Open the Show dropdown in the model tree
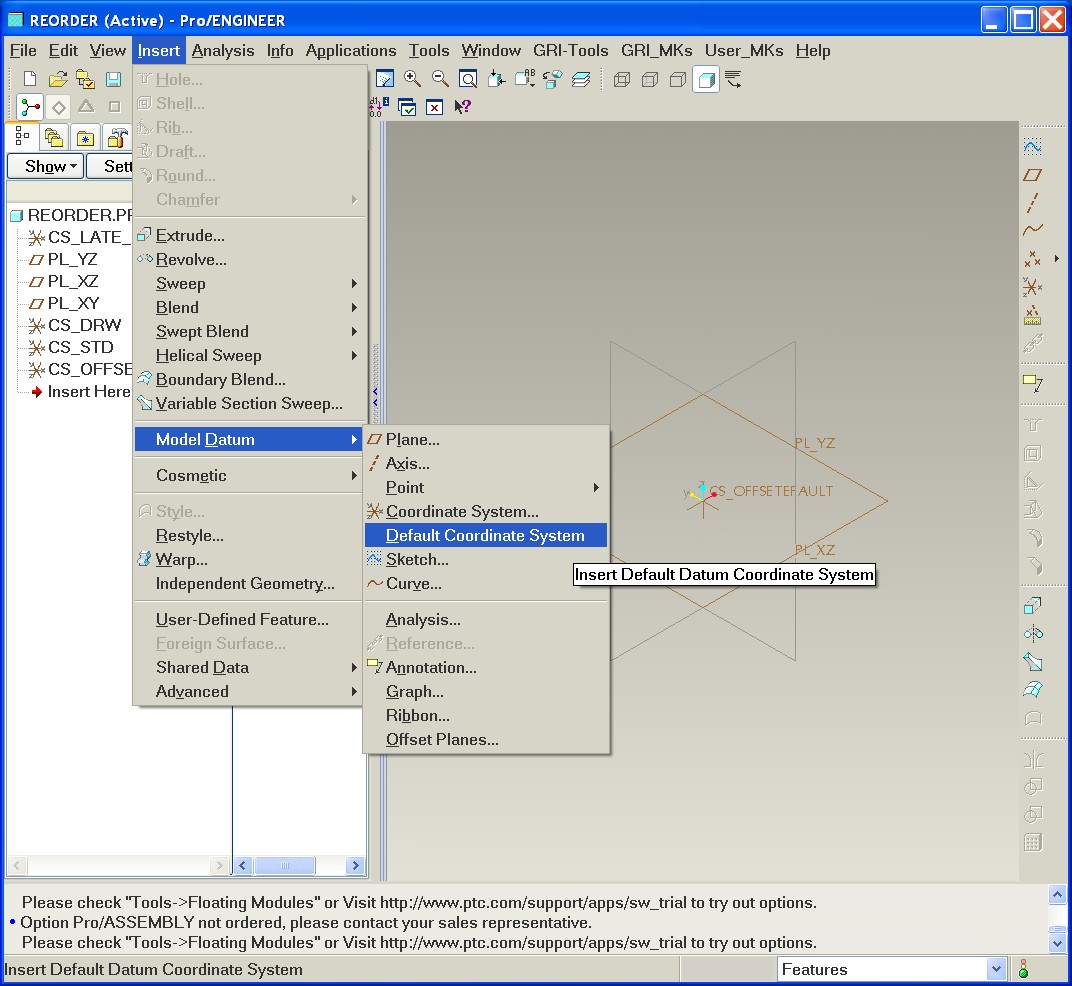 pos(45,166)
